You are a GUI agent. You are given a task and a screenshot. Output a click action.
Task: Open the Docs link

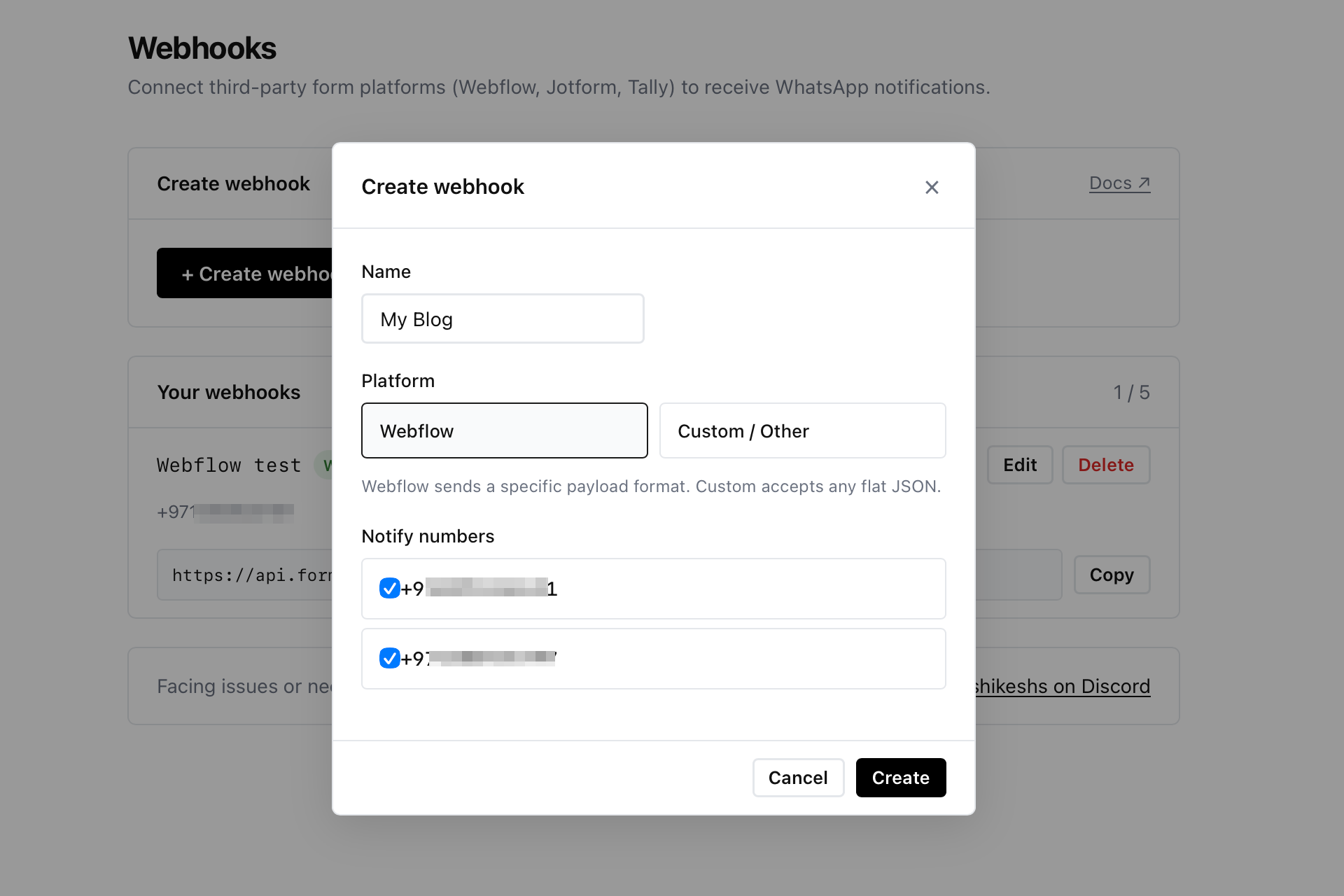click(x=1112, y=182)
